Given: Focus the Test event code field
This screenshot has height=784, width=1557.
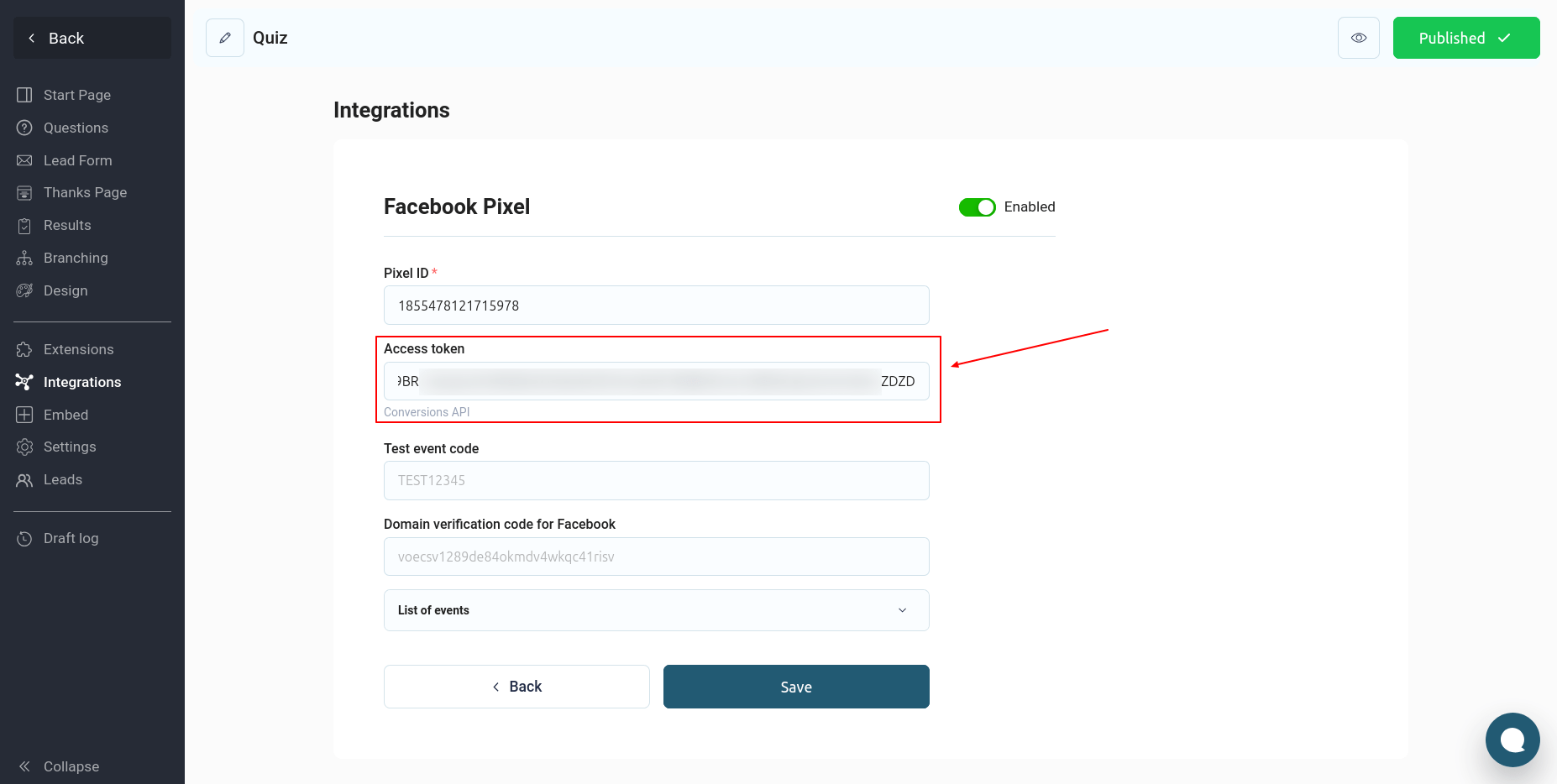Looking at the screenshot, I should pos(656,480).
